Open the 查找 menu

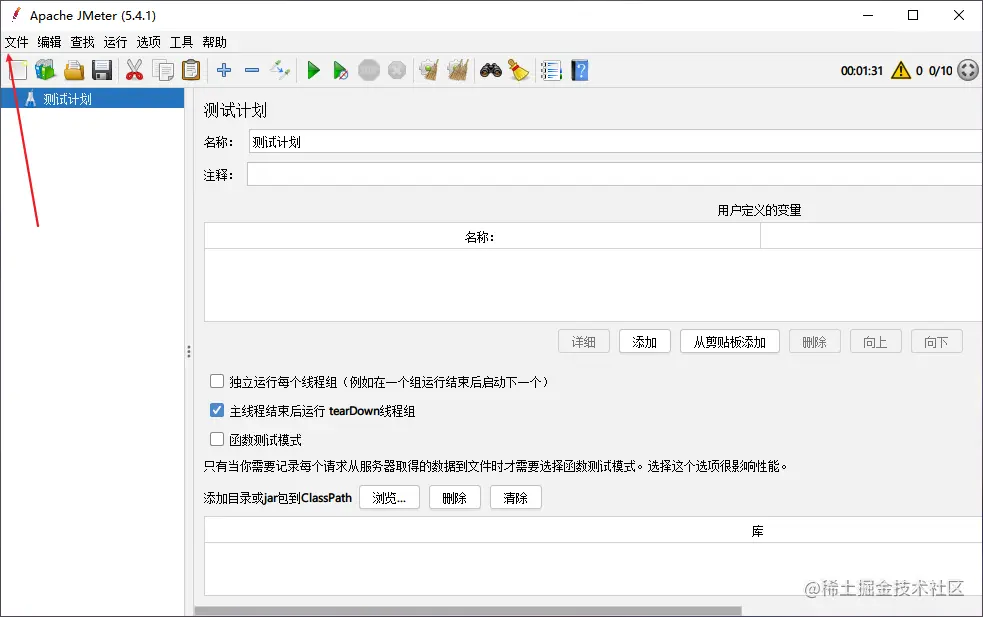(x=82, y=42)
